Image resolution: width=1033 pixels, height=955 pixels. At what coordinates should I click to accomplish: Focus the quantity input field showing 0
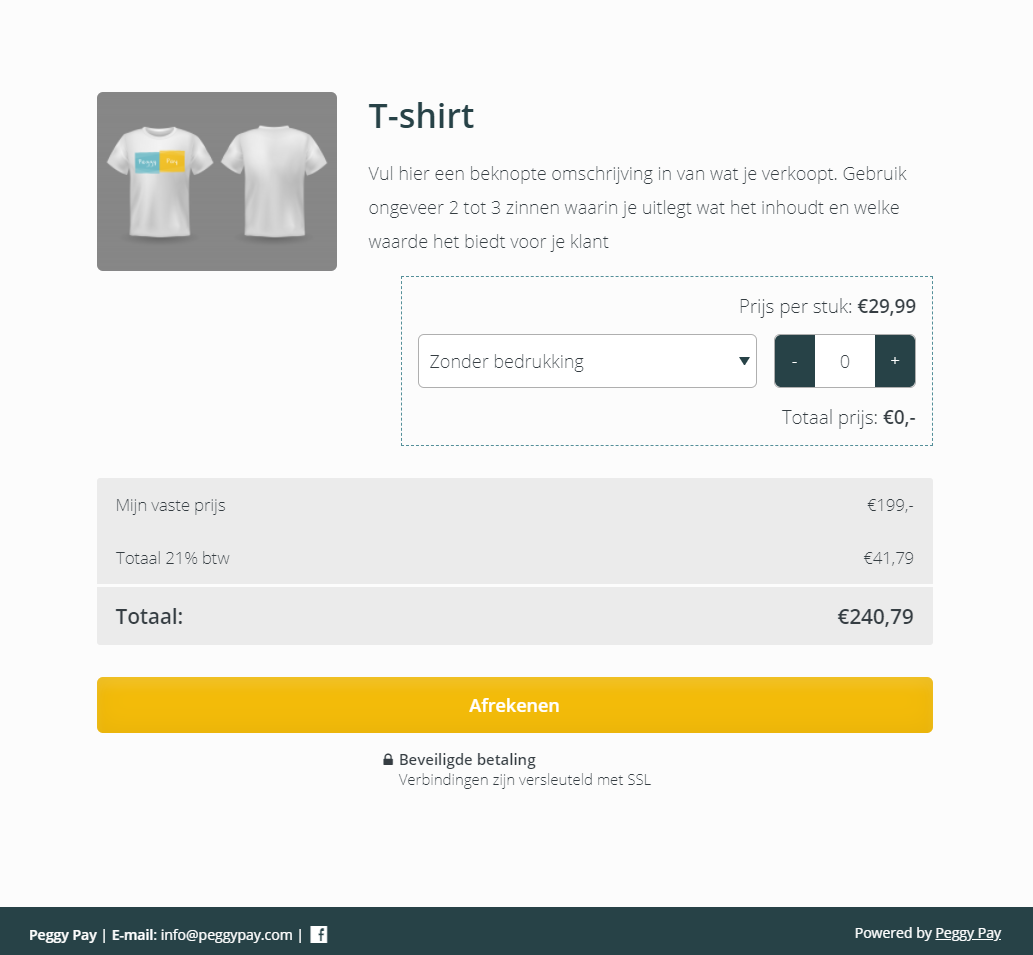(845, 361)
